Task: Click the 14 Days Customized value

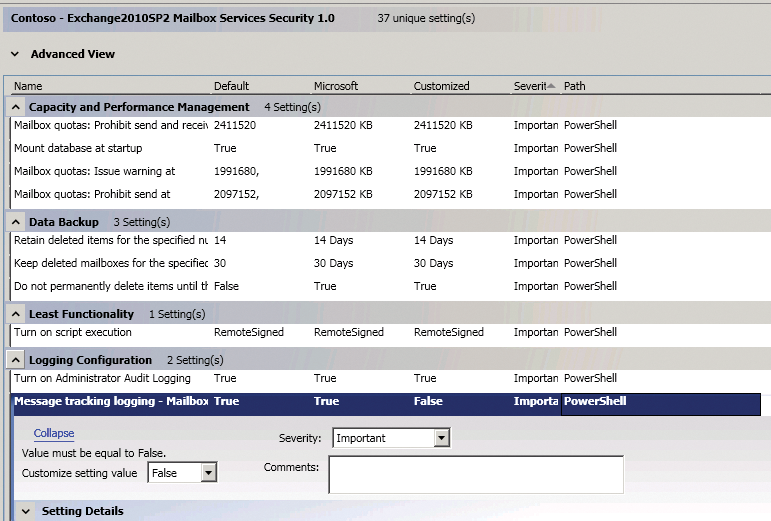Action: click(433, 240)
